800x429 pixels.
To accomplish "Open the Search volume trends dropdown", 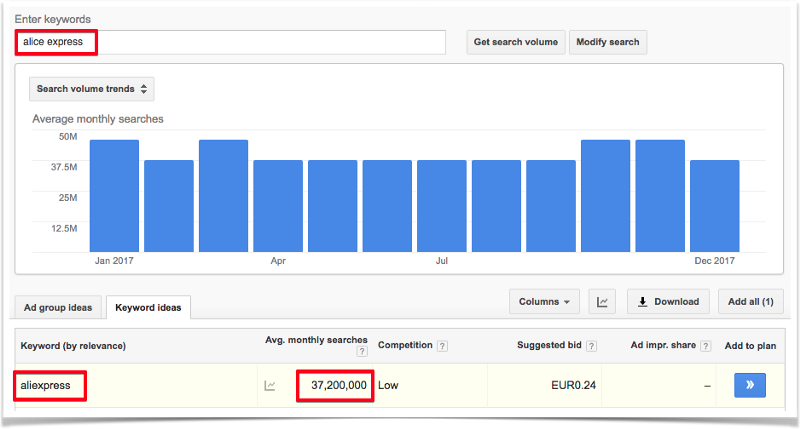I will coord(92,89).
